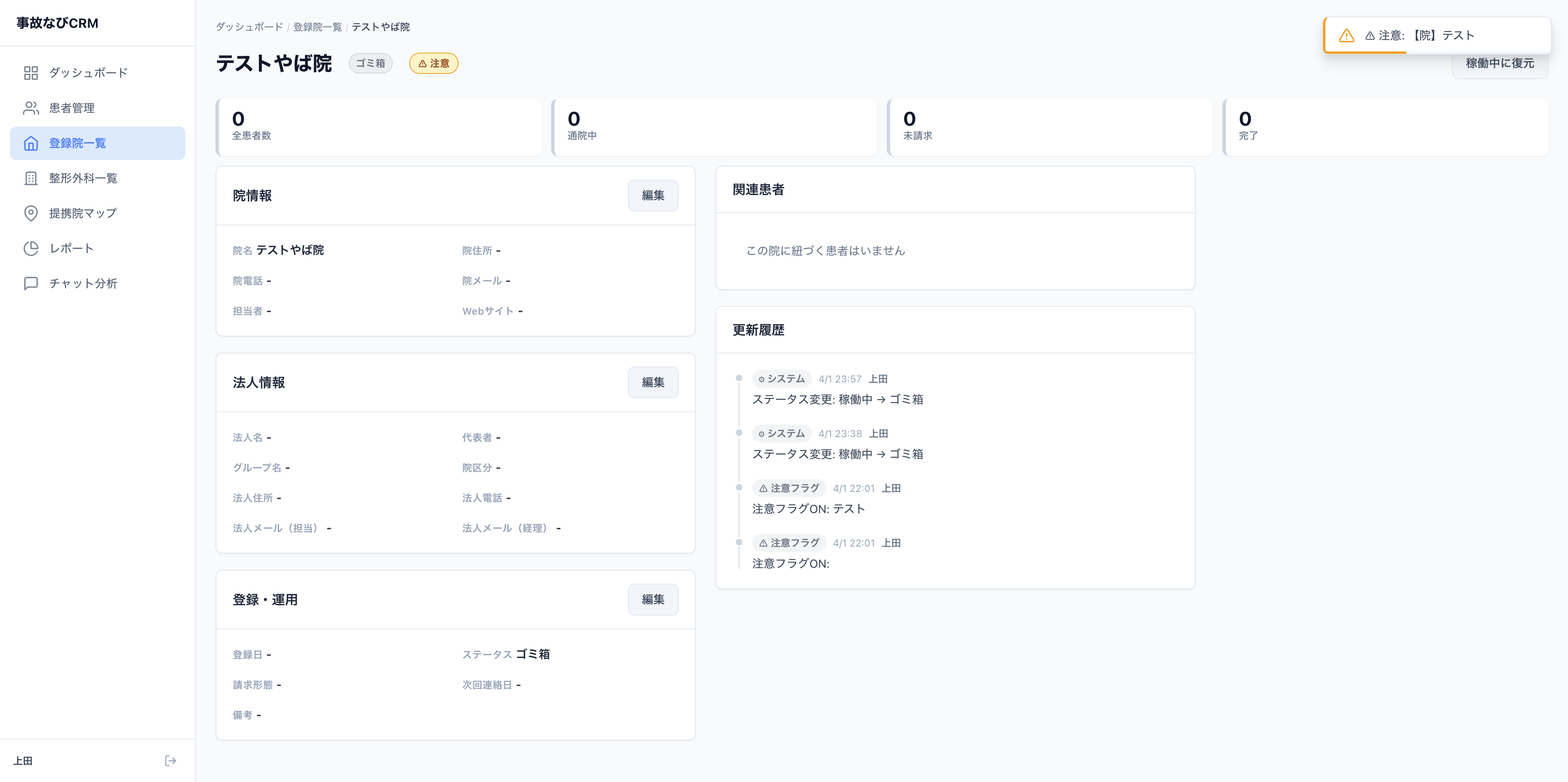Click the ゴミ箱 status badge

tap(370, 63)
